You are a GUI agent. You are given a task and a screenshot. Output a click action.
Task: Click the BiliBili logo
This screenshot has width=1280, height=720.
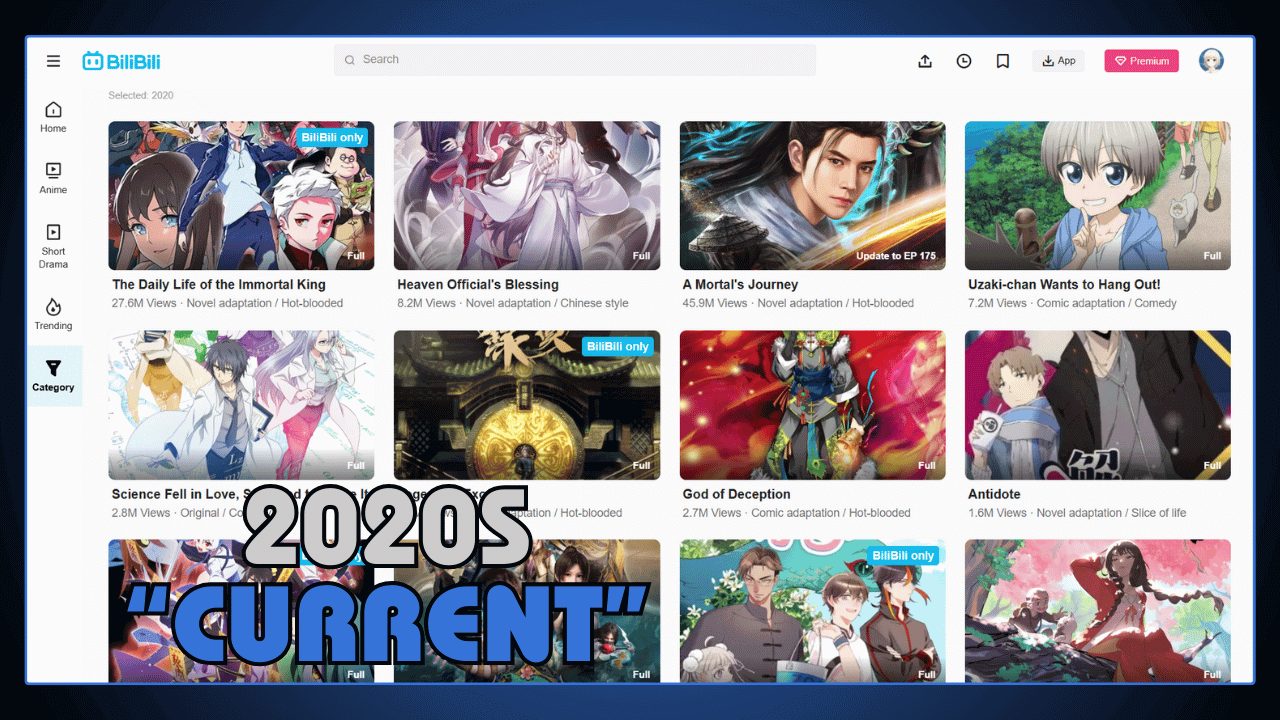121,61
